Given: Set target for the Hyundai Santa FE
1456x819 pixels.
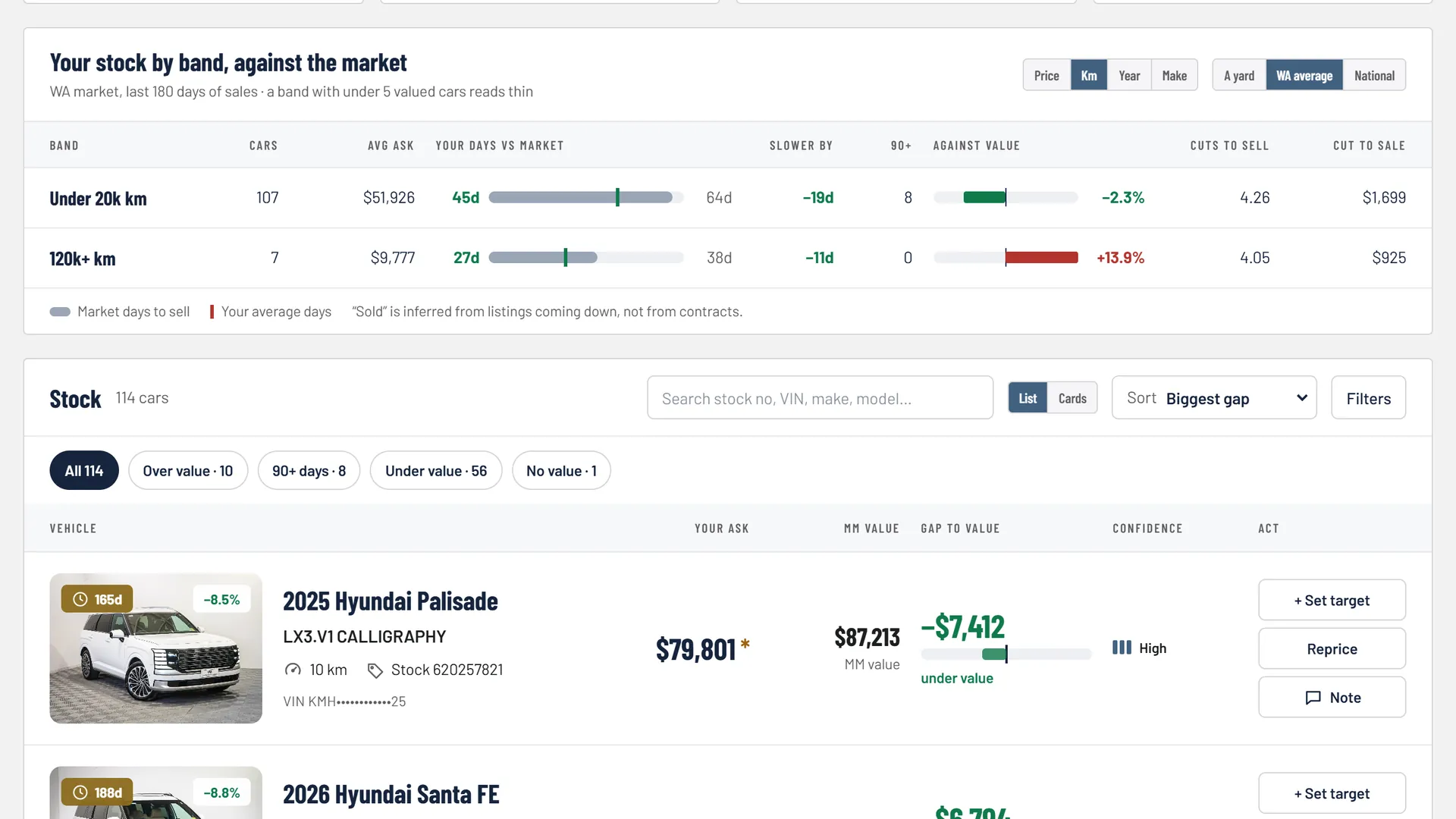Looking at the screenshot, I should click(x=1332, y=794).
